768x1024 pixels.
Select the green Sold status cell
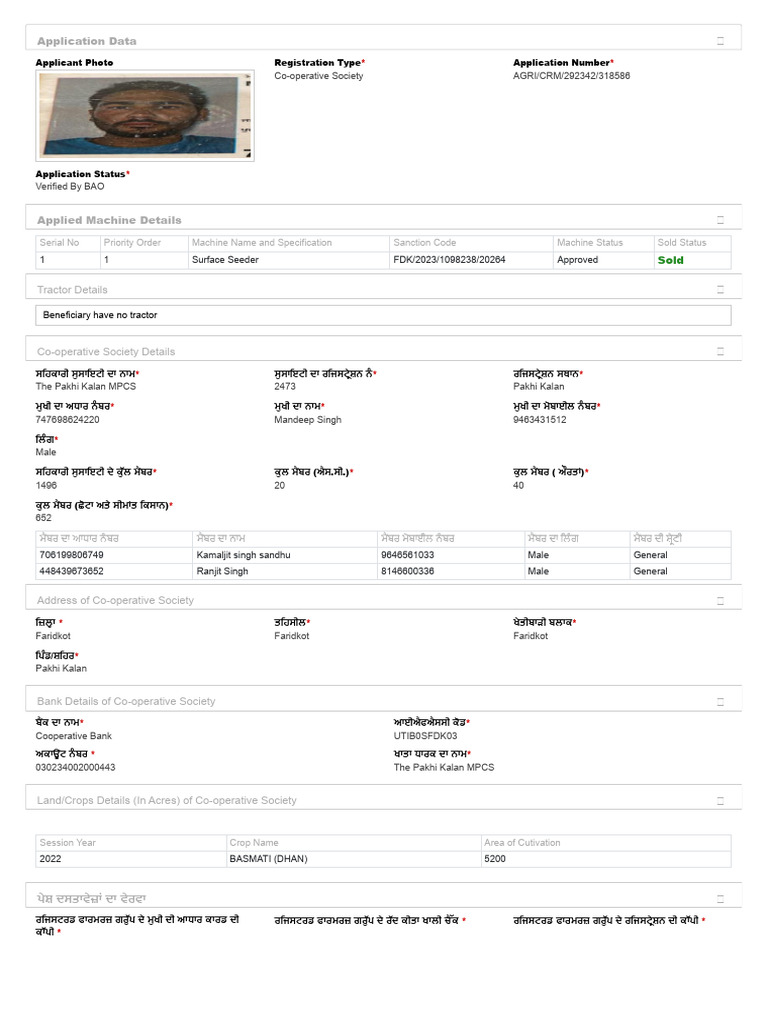point(692,260)
